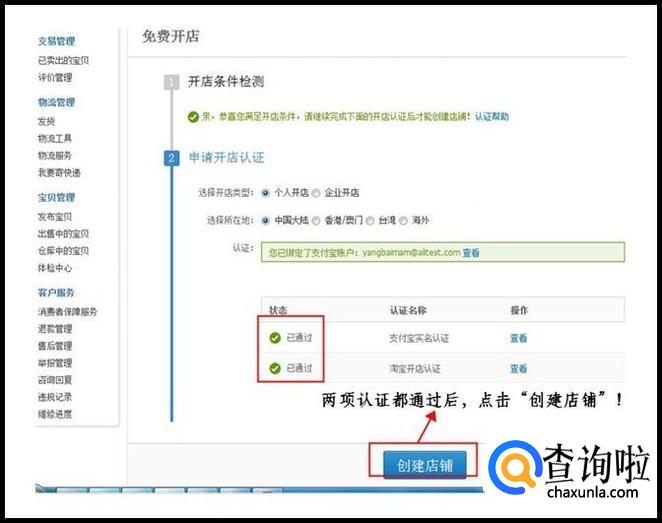Click step 2 number badge

coord(171,158)
